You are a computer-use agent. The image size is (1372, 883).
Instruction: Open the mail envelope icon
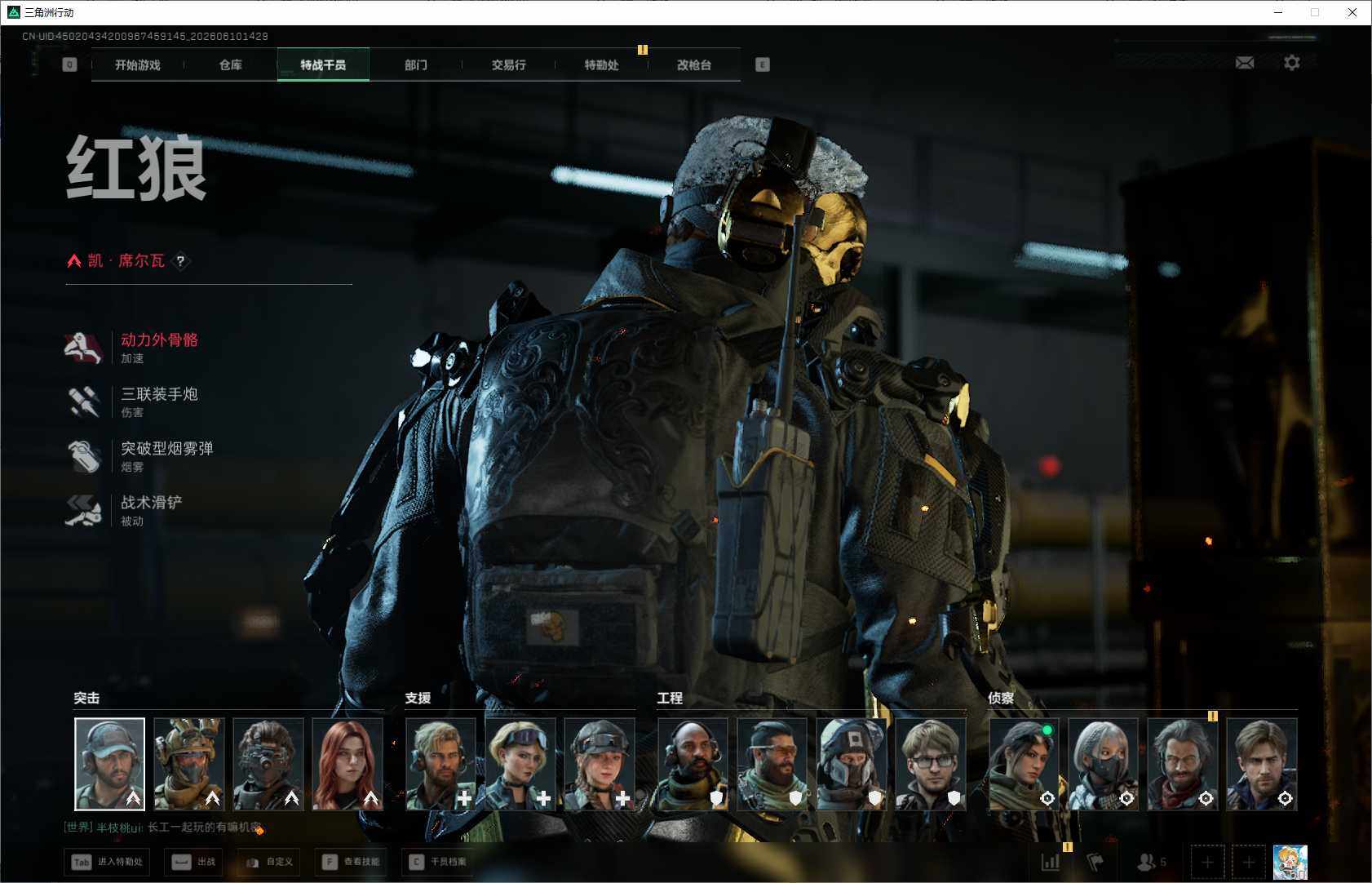pos(1245,63)
